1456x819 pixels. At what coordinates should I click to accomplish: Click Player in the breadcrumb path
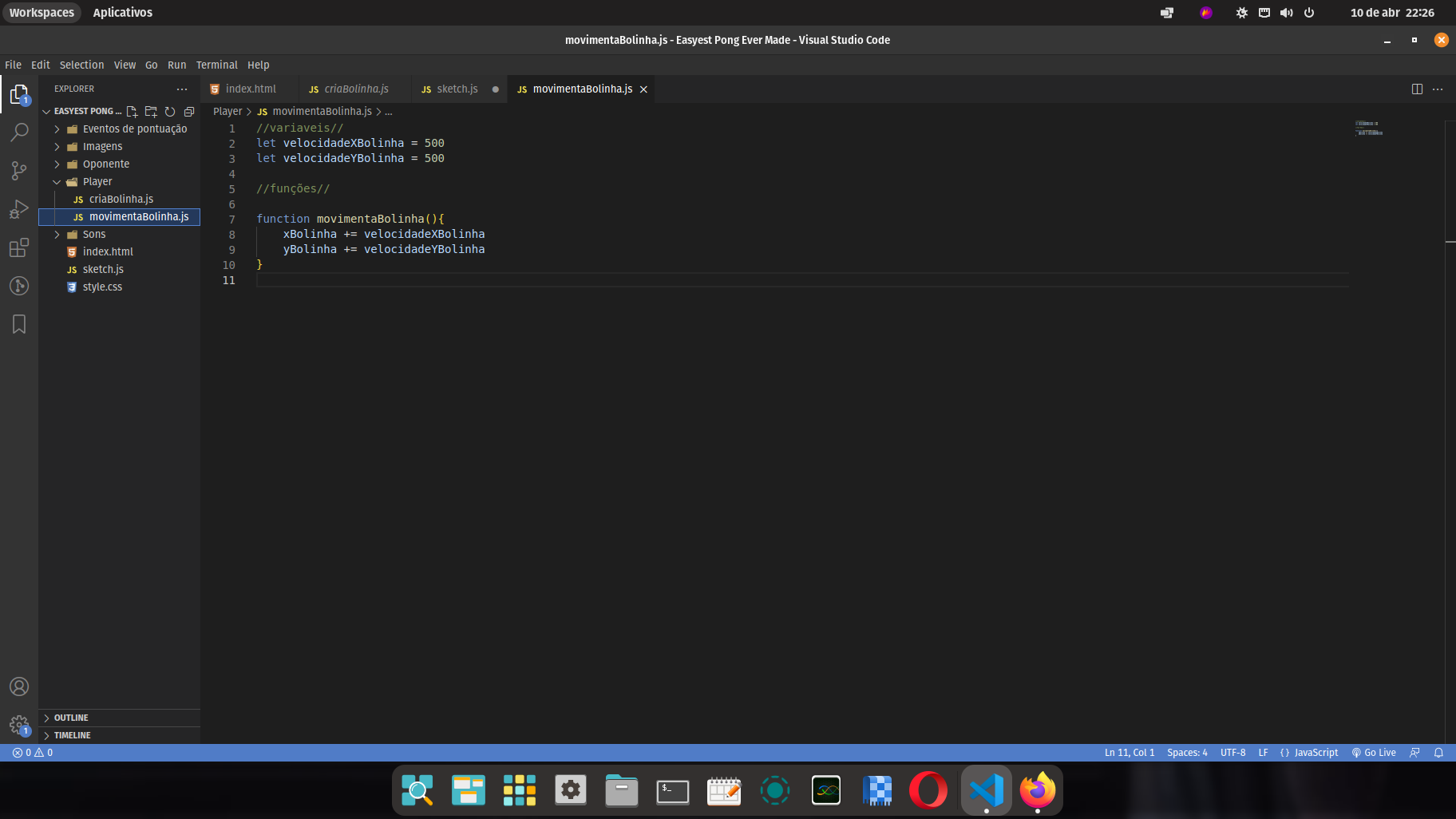227,112
